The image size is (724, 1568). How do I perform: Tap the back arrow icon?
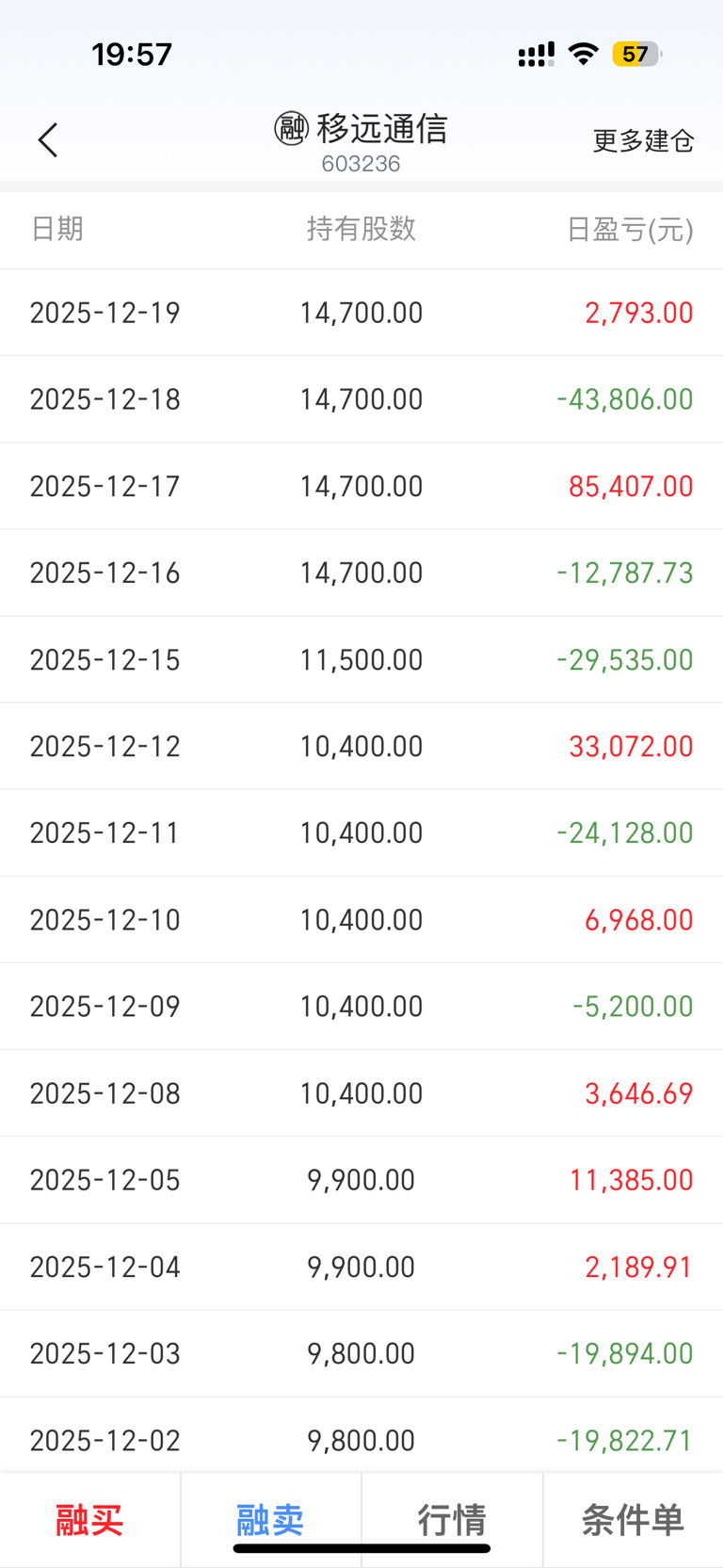[48, 140]
